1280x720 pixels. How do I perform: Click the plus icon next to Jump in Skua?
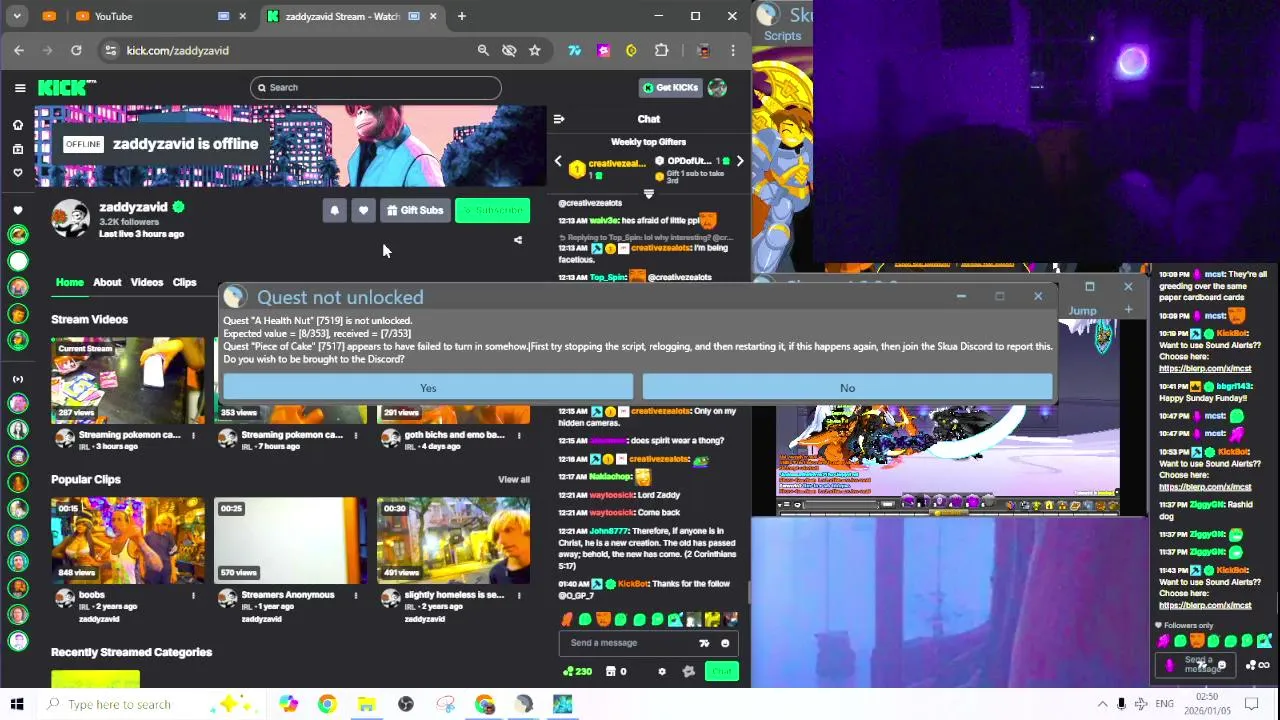(1128, 310)
